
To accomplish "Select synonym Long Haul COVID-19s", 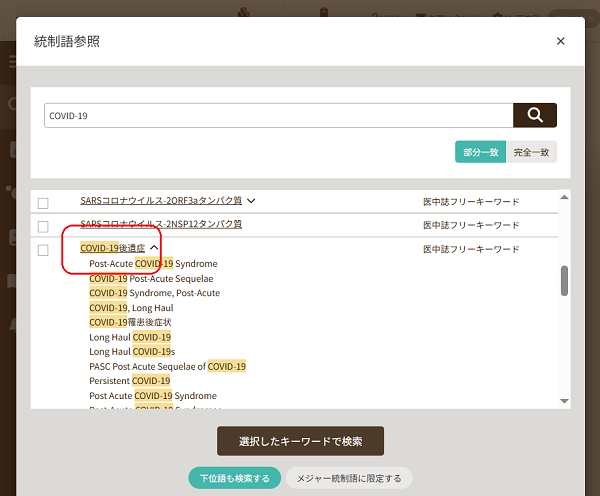I will point(132,352).
